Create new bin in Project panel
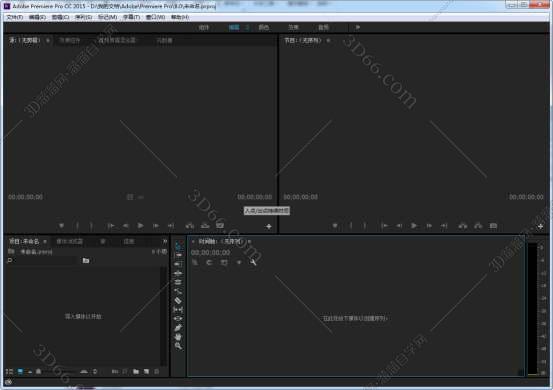 (x=136, y=371)
